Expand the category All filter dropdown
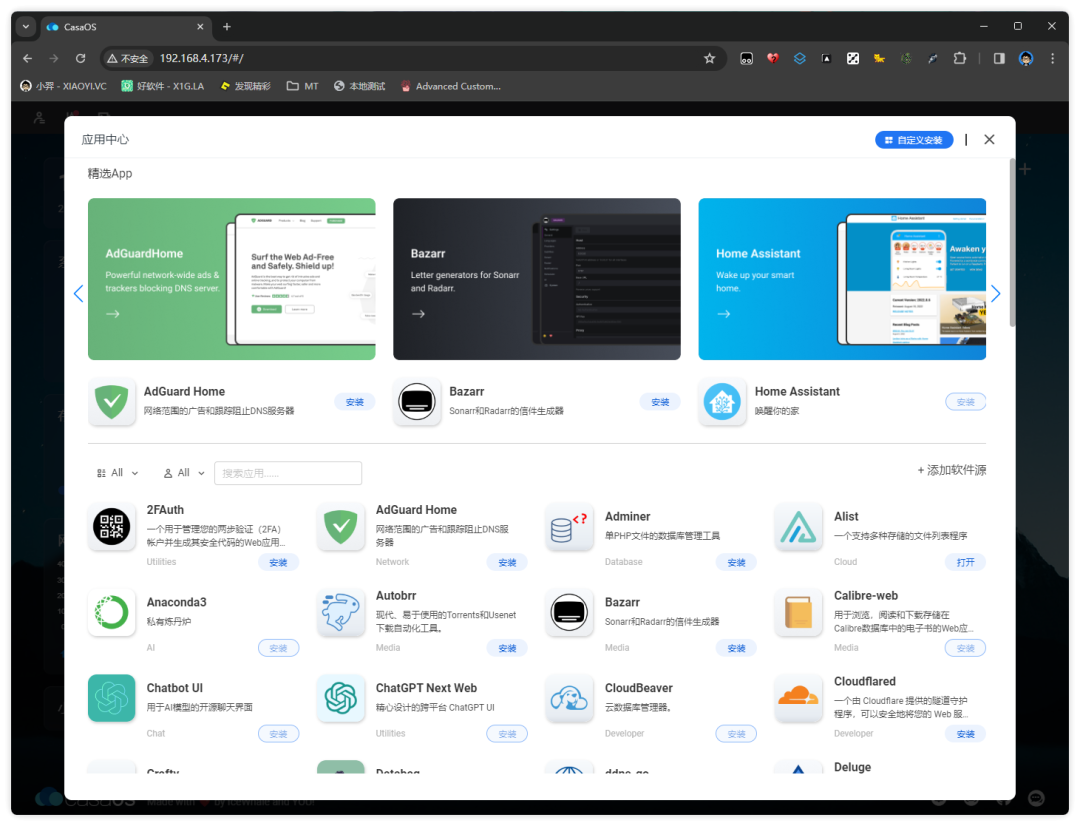 pos(118,473)
